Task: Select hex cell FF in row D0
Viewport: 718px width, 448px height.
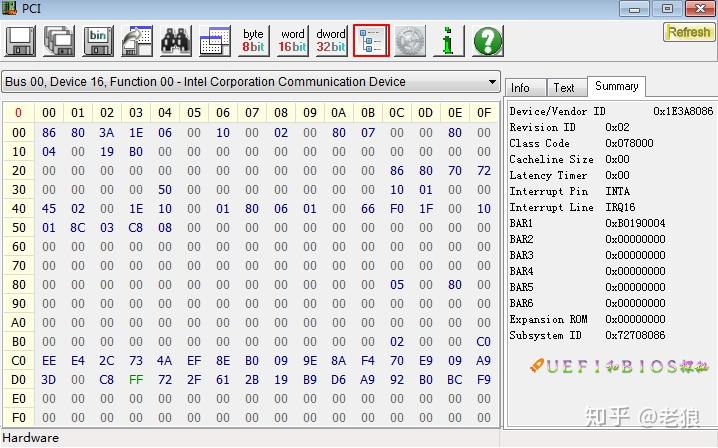Action: pos(136,380)
